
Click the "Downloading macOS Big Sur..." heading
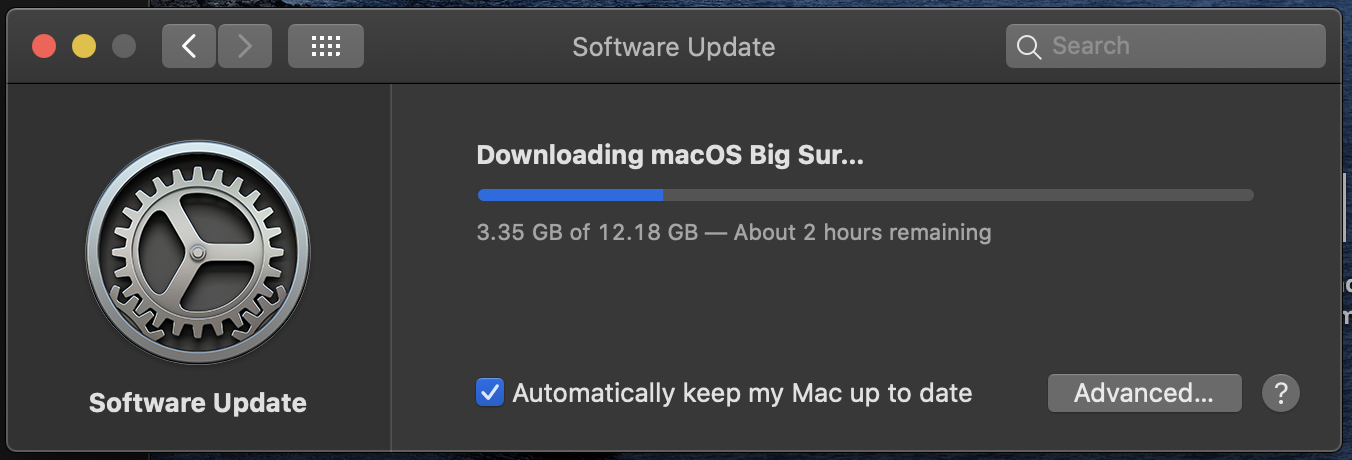pos(669,155)
